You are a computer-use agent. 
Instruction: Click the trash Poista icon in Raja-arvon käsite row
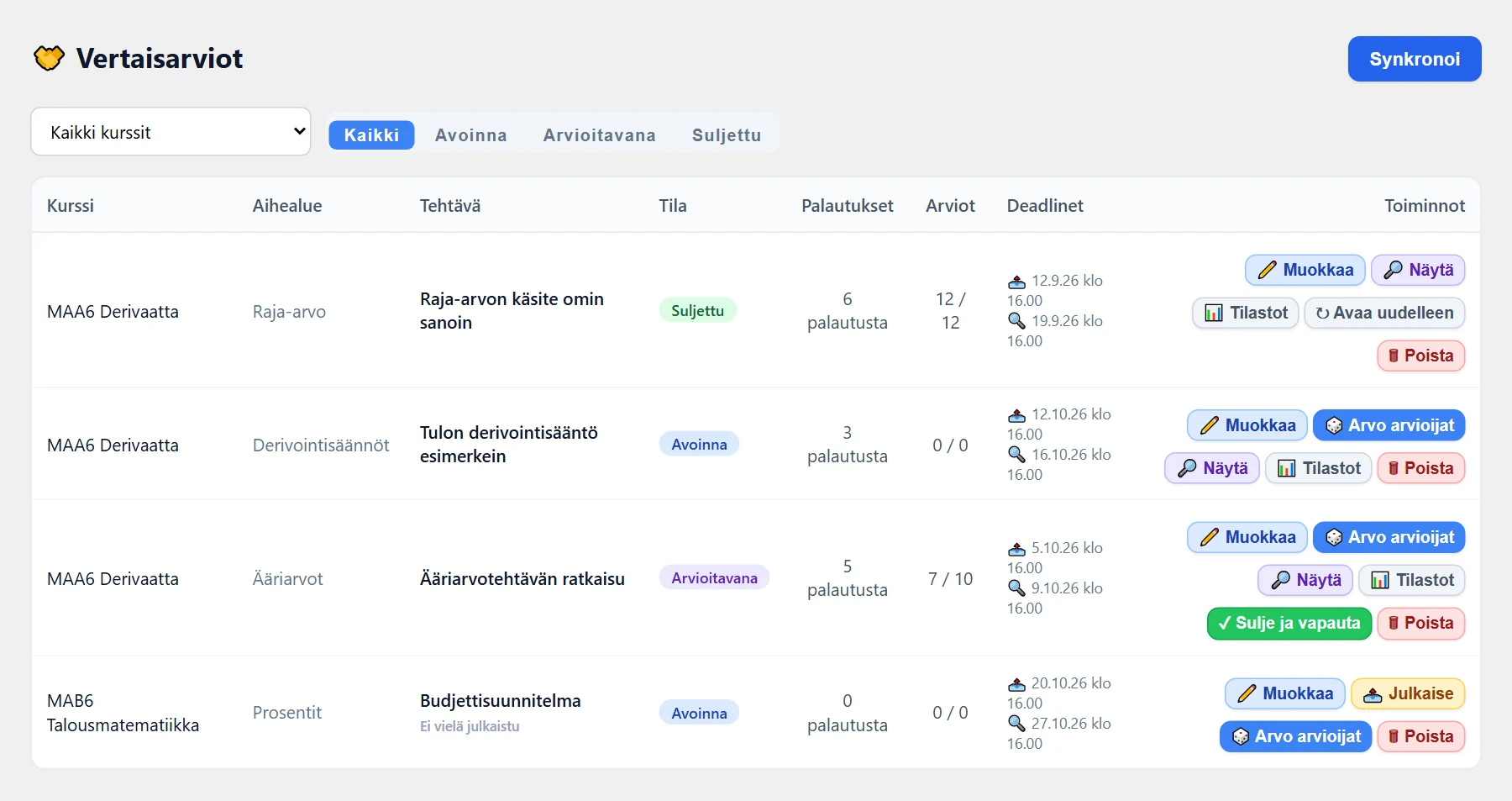(x=1394, y=356)
